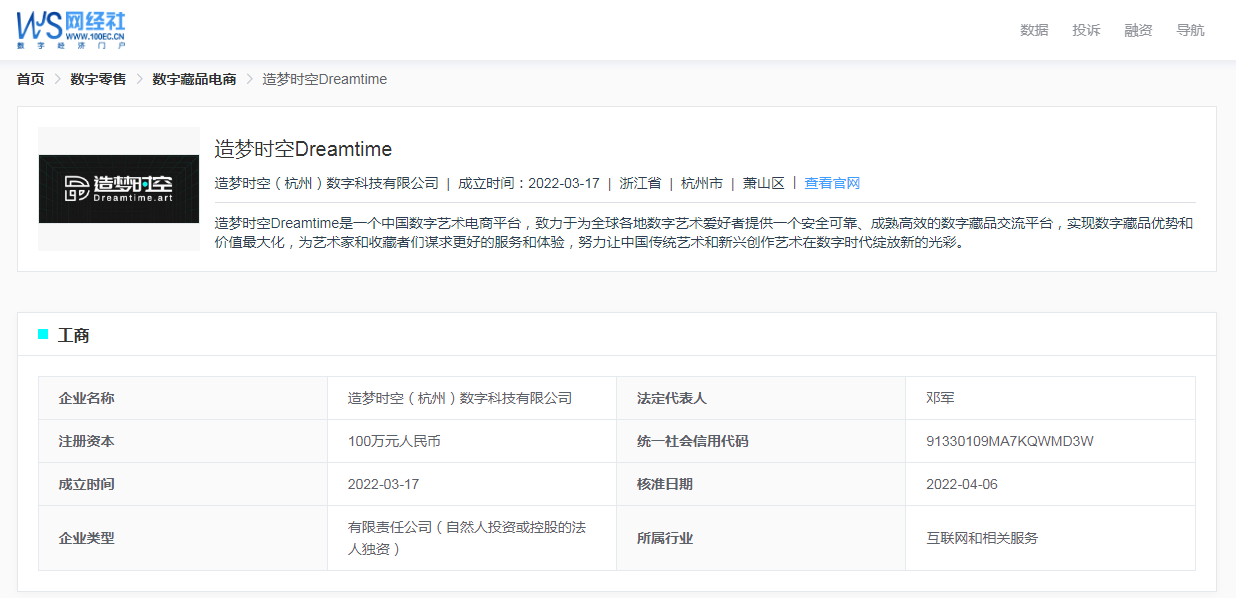
Task: Click the 企业类型 label cell
Action: (x=183, y=538)
